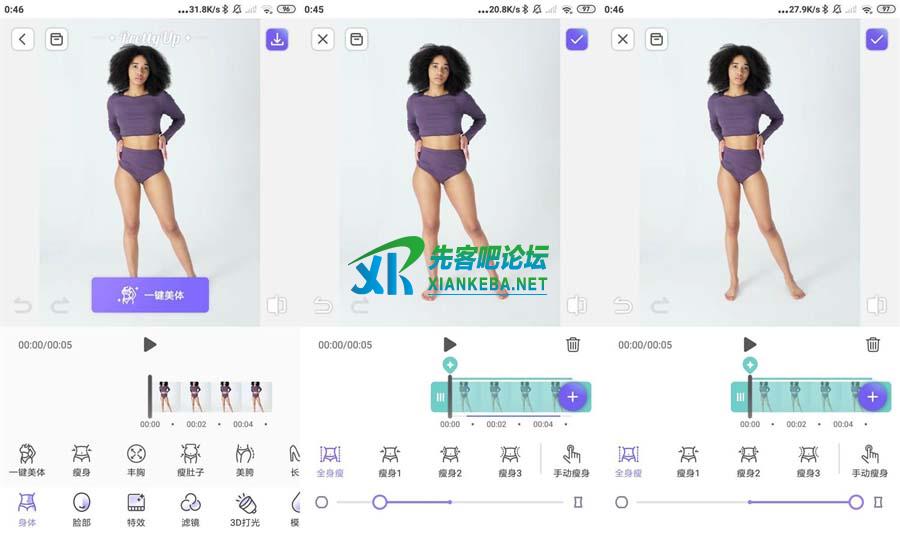Toggle before/after compare in the leftmost screen
The image size is (900, 533).
click(276, 305)
